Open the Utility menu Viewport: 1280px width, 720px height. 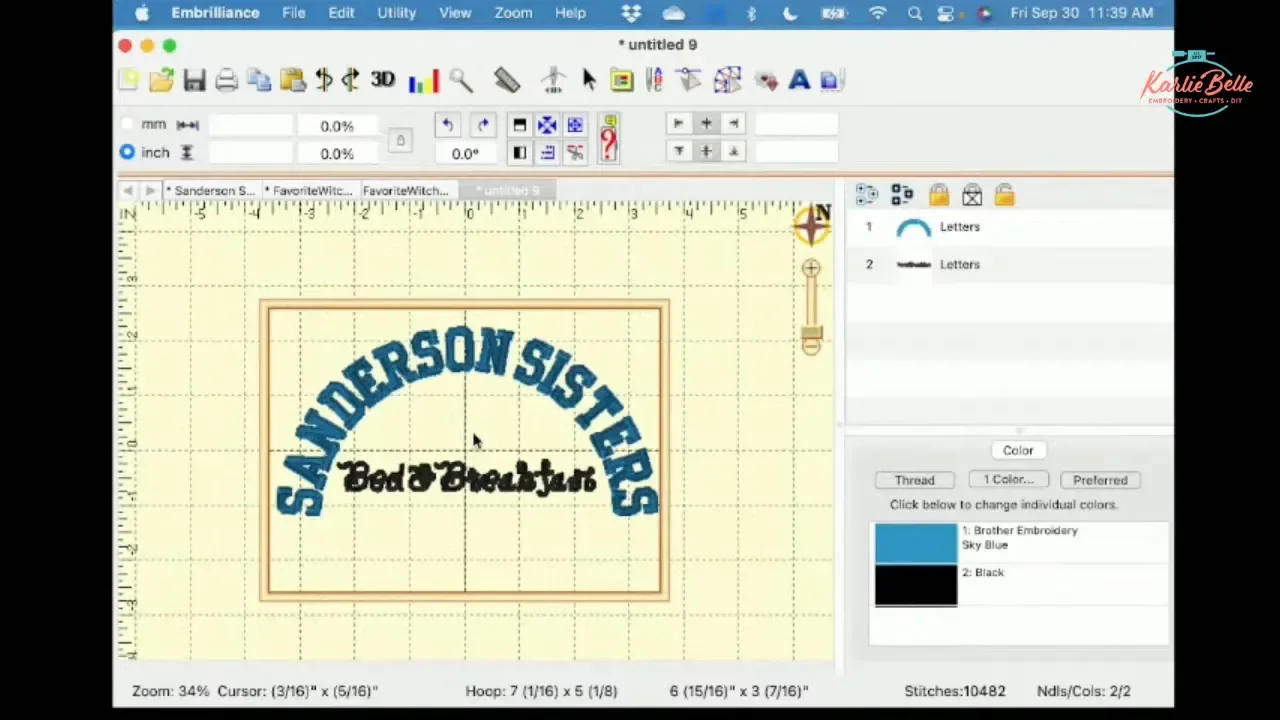coord(396,13)
